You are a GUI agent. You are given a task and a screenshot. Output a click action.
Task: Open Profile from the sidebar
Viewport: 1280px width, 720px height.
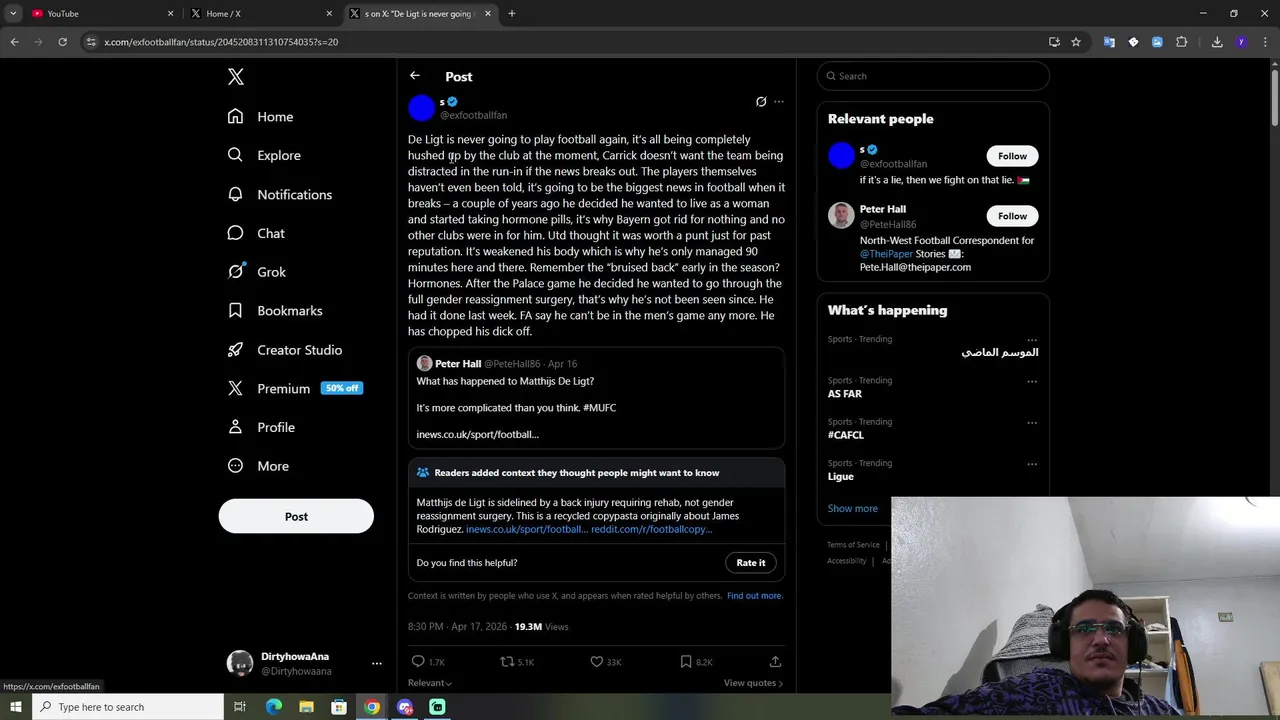tap(261, 427)
